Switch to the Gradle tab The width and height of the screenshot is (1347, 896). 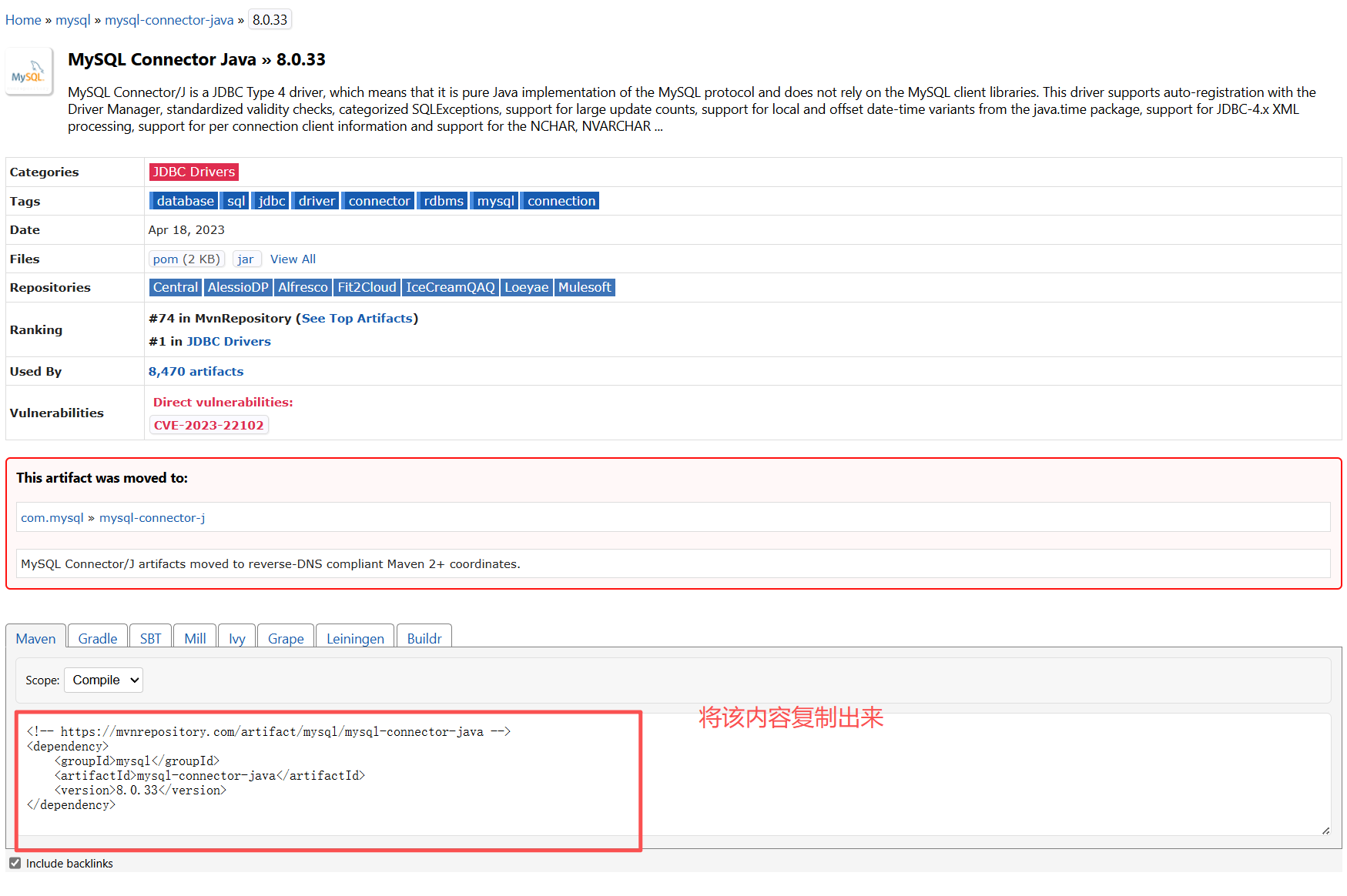[x=98, y=637]
